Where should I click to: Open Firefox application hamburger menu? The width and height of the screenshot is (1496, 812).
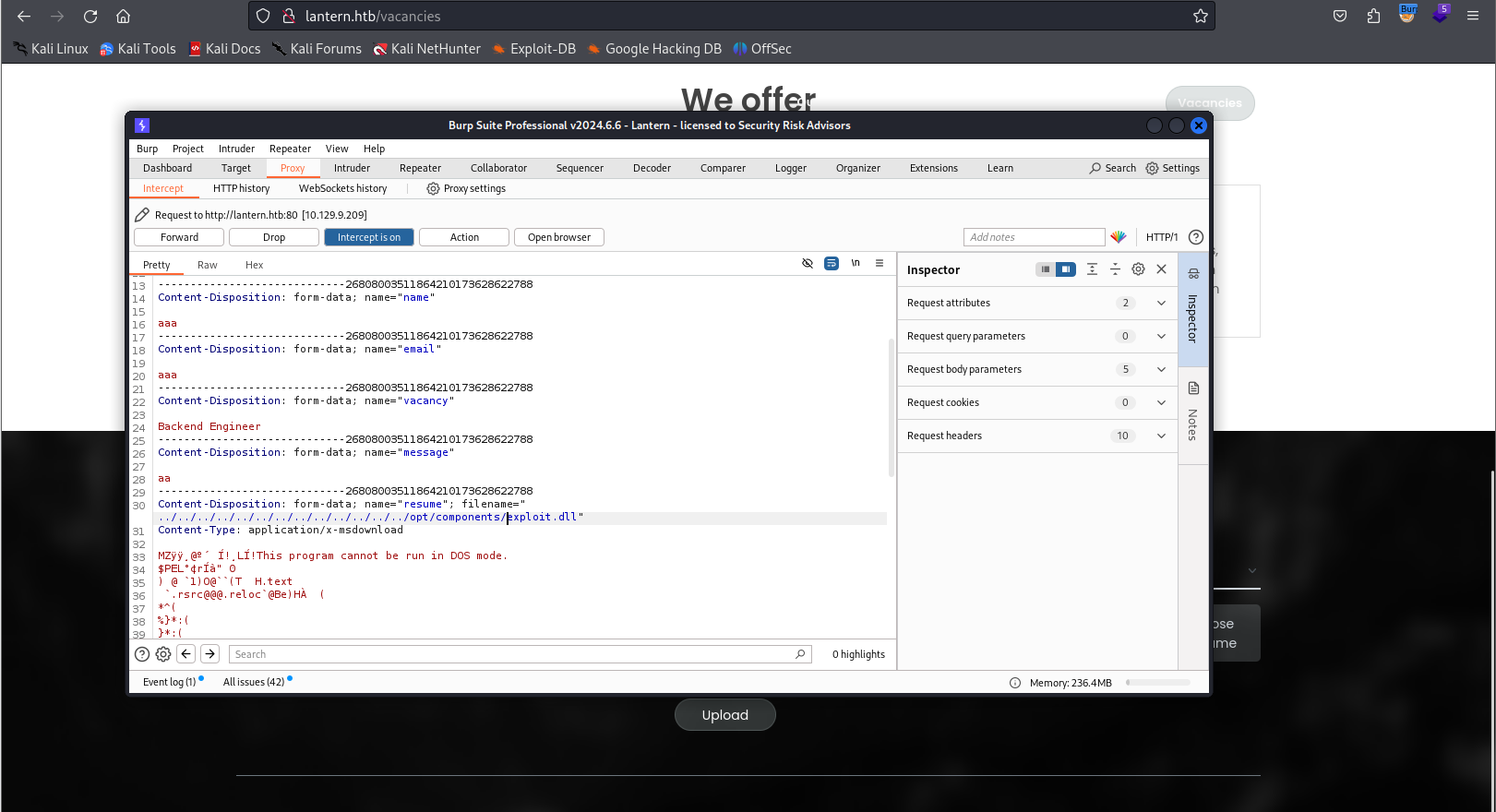point(1473,16)
